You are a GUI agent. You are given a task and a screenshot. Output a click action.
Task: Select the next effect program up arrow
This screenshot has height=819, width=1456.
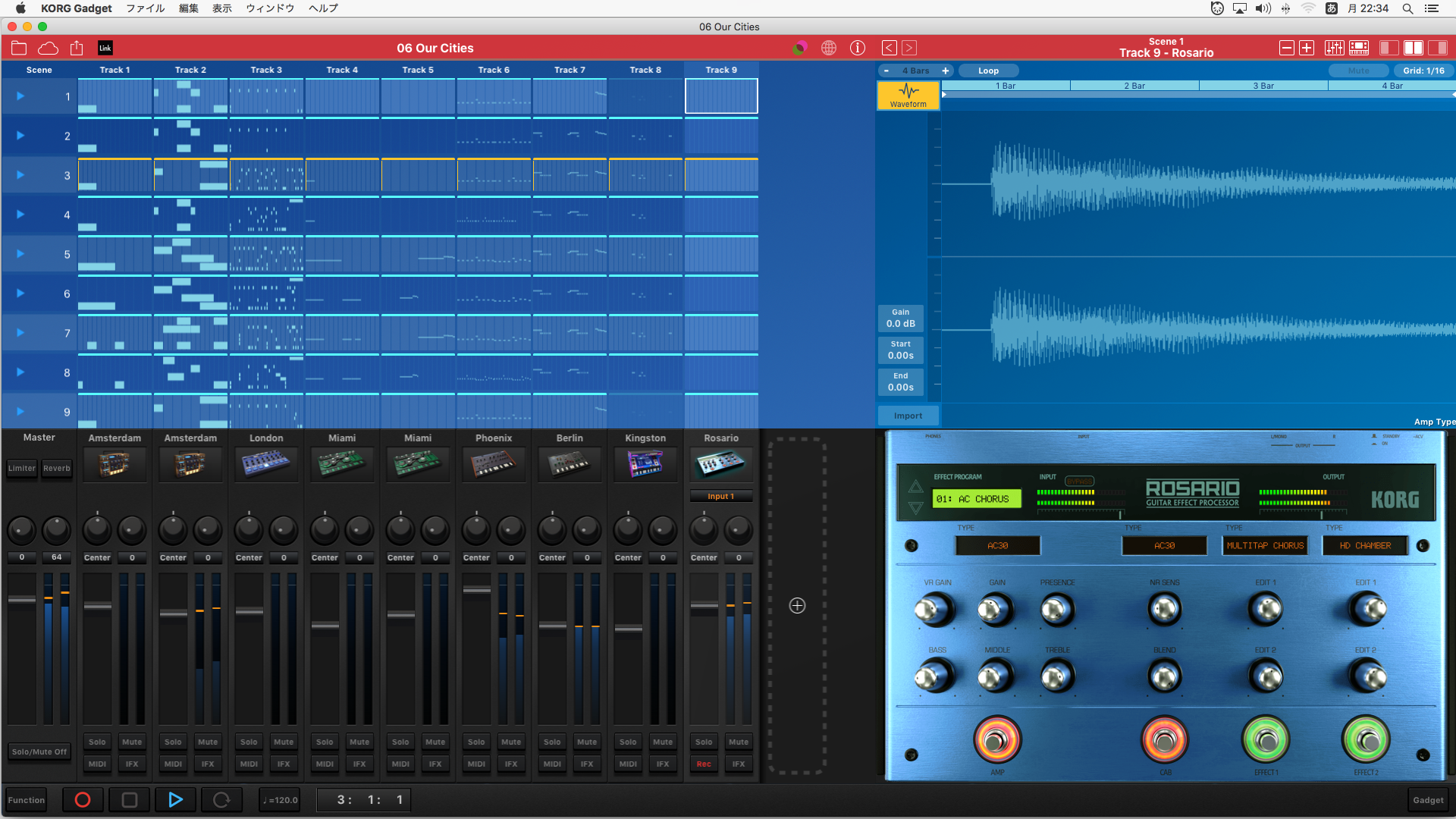[x=915, y=487]
